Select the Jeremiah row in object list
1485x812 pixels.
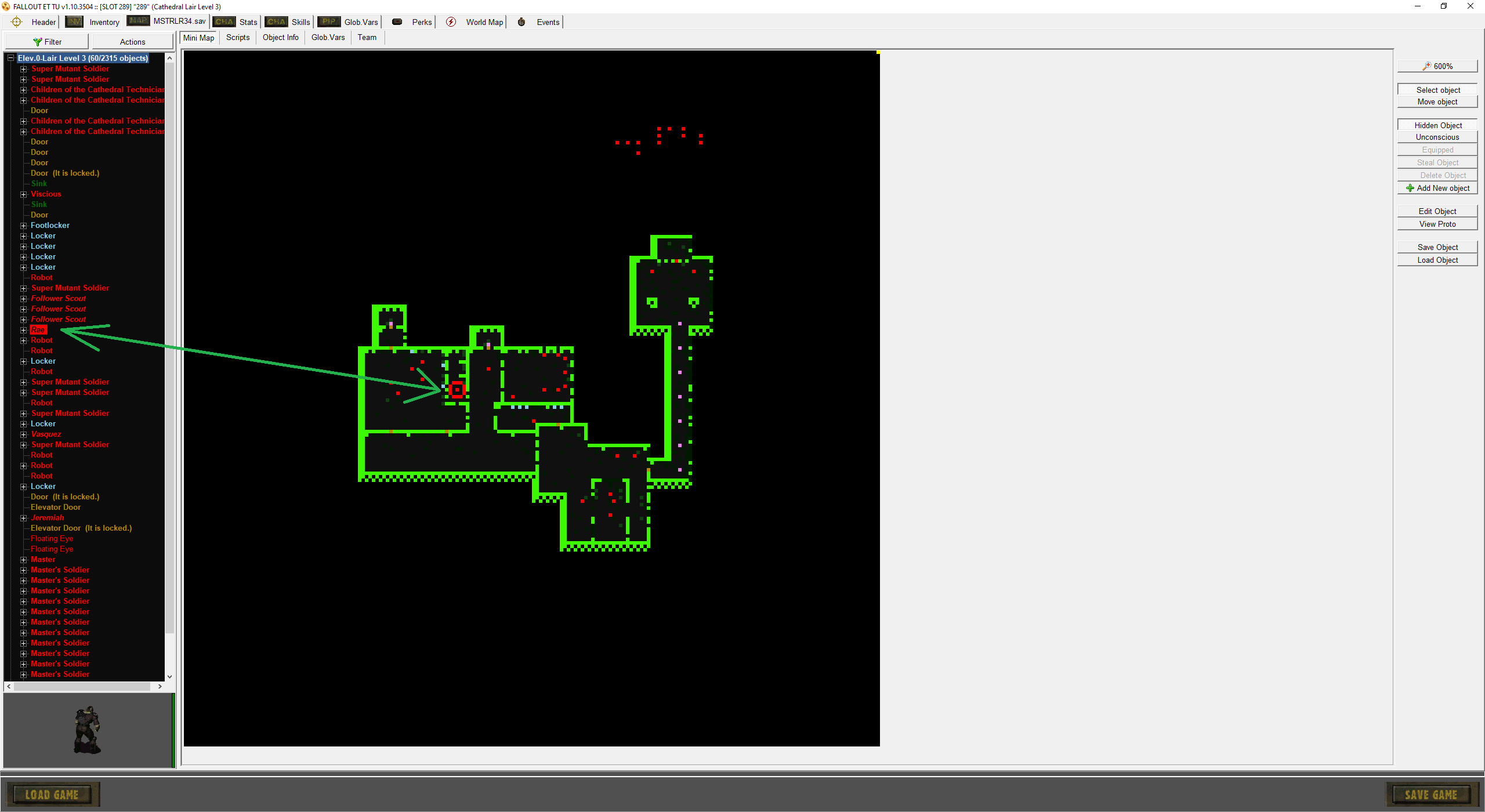pyautogui.click(x=48, y=518)
